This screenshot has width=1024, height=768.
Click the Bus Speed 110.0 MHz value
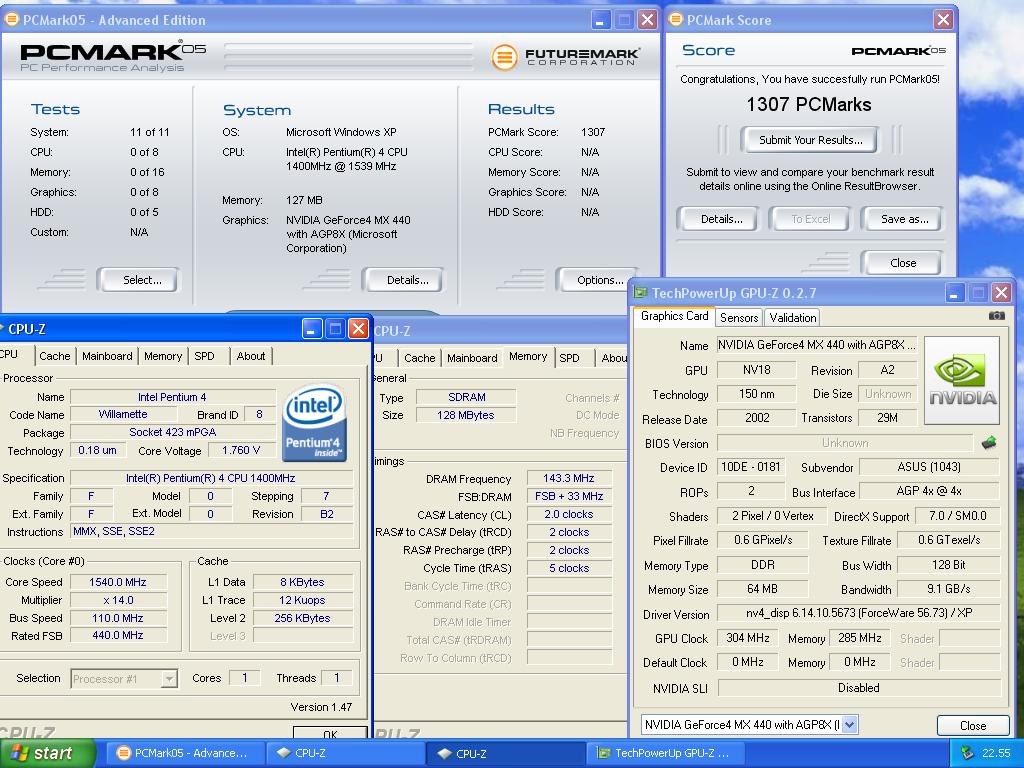click(x=118, y=618)
